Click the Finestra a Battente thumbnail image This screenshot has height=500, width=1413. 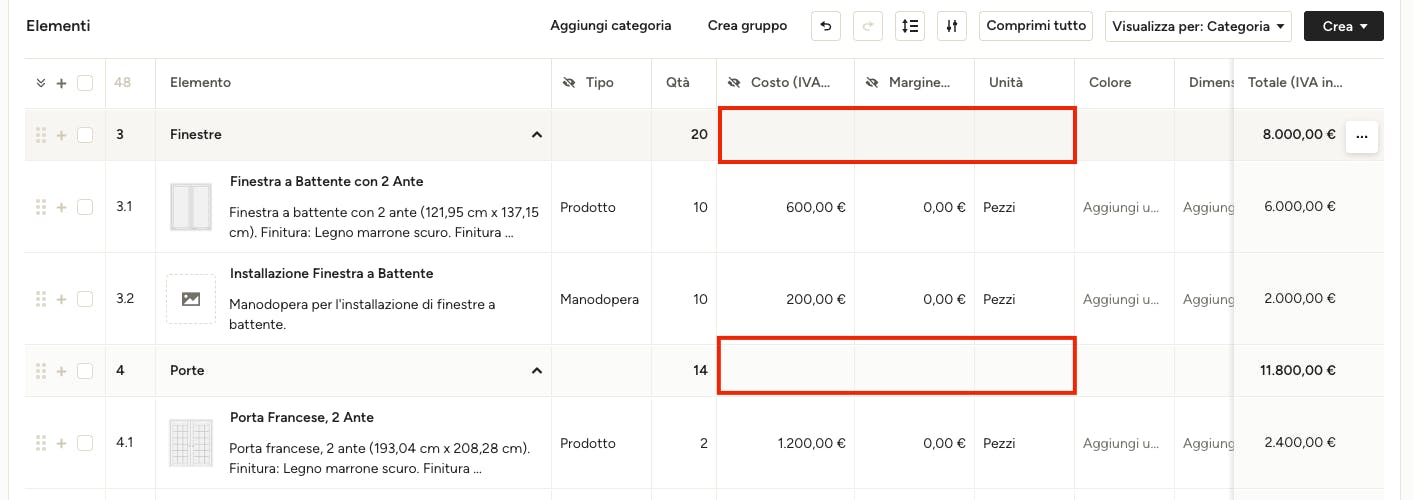pos(191,207)
